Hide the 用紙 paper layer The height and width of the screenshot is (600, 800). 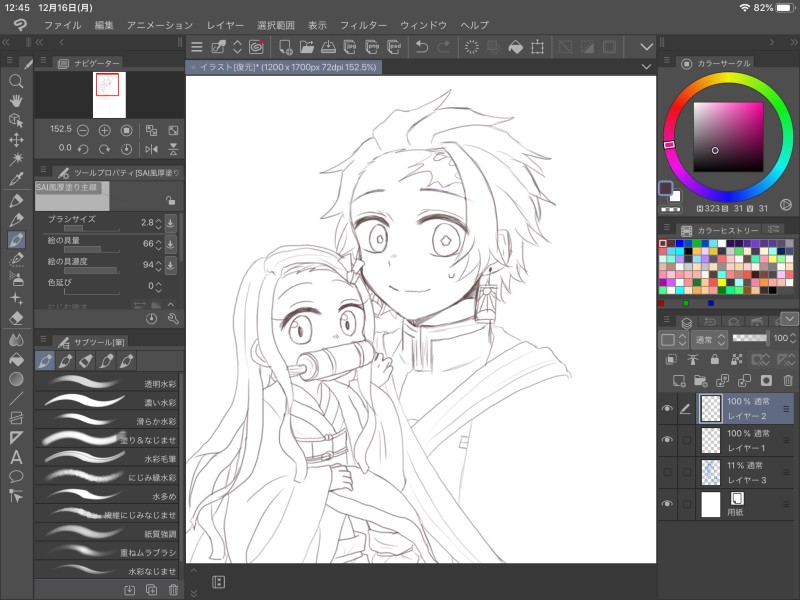[x=667, y=504]
